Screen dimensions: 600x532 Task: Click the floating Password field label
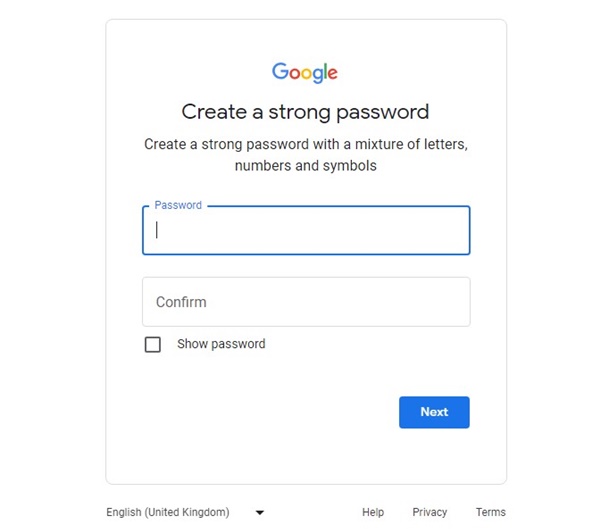(178, 205)
